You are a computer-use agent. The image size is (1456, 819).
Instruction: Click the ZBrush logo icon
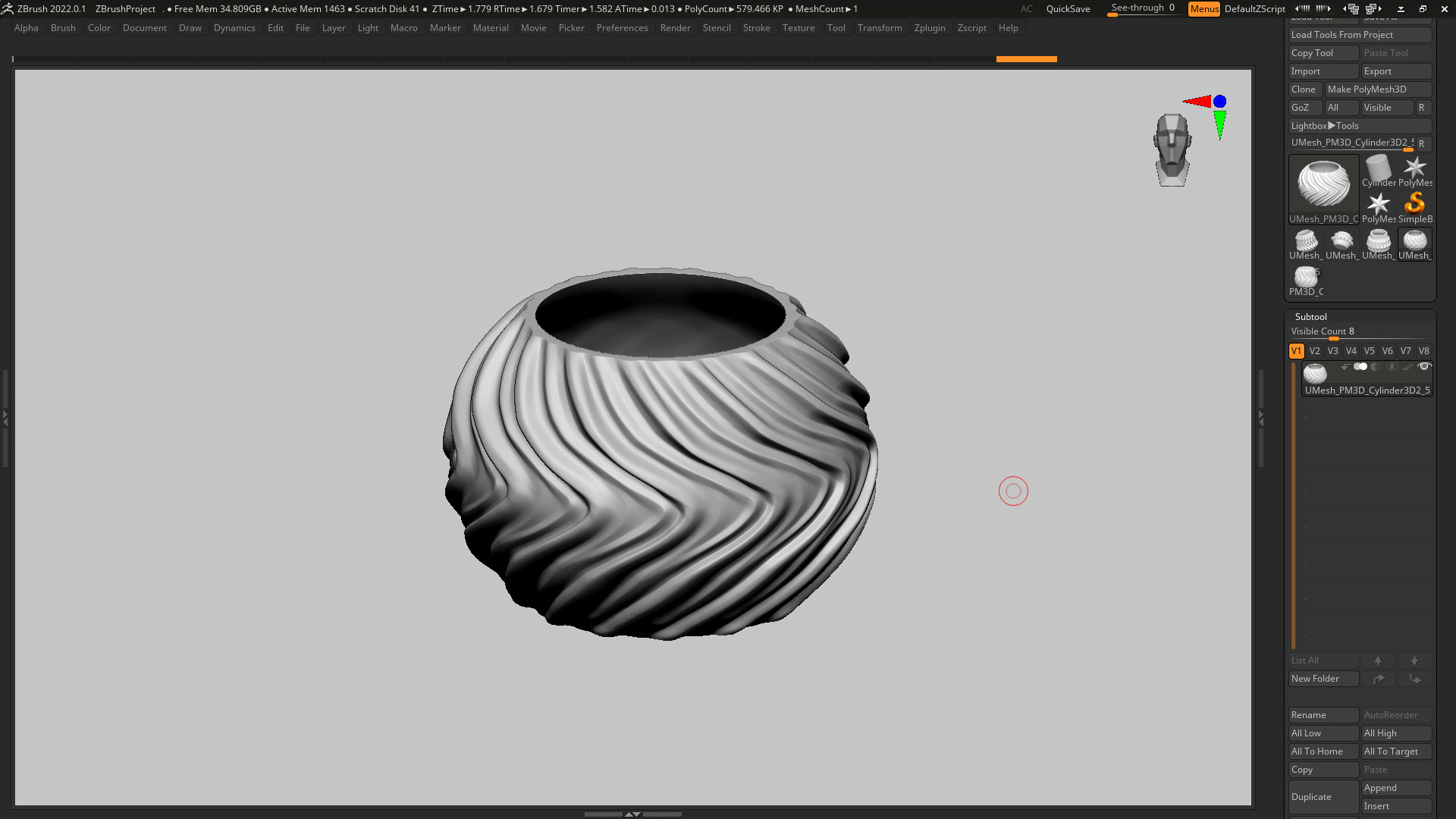coord(8,9)
